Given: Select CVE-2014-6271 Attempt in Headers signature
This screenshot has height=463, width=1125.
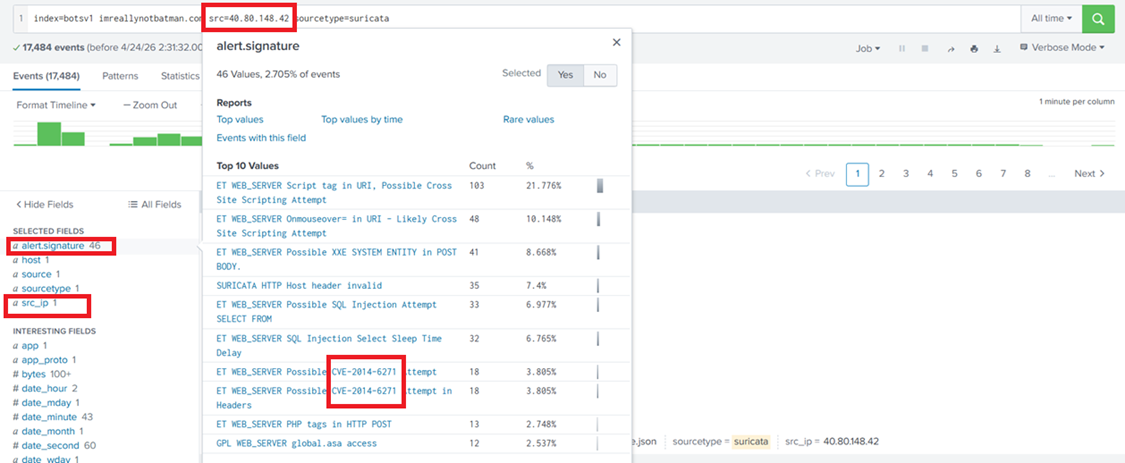Looking at the screenshot, I should (334, 398).
